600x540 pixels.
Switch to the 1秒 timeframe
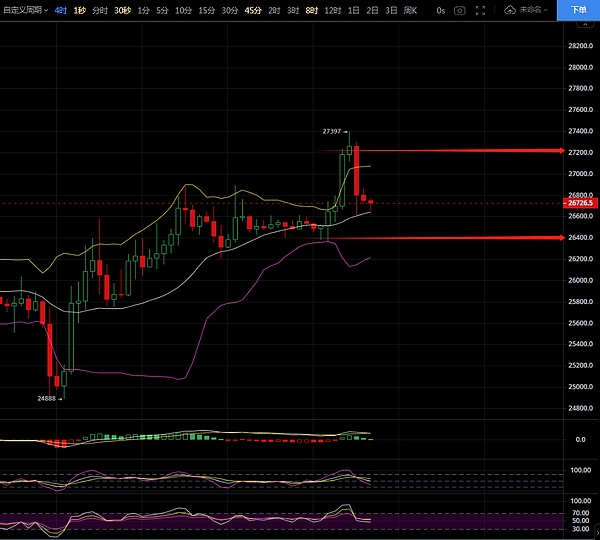pyautogui.click(x=80, y=9)
